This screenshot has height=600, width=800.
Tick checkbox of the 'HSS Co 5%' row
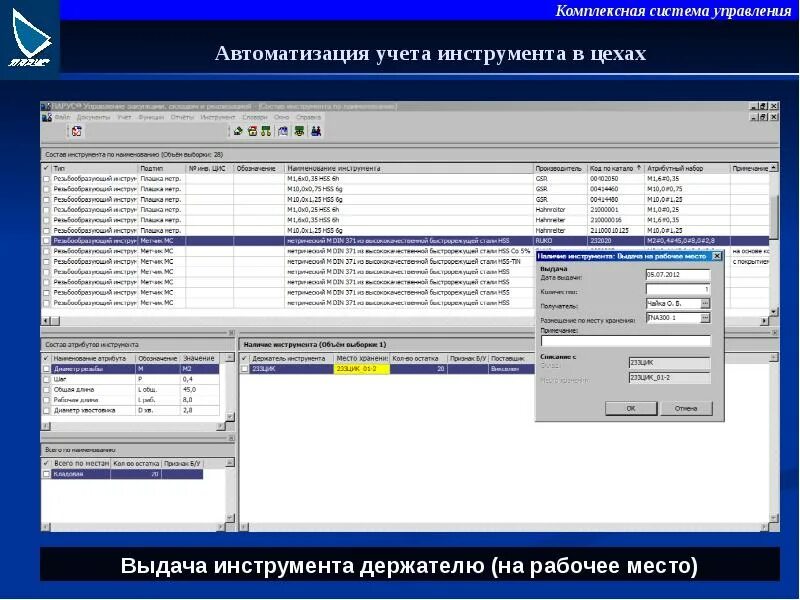pyautogui.click(x=47, y=252)
